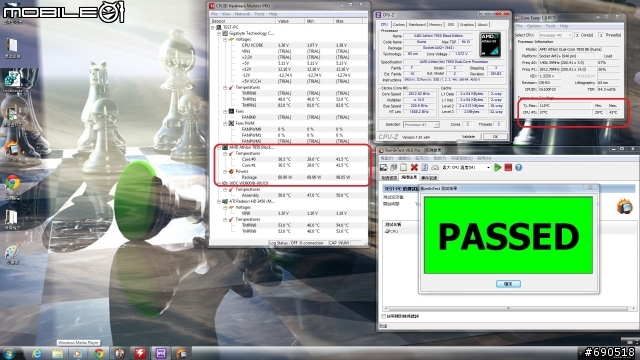Open Tools menu in Hardware Monitor PRO
This screenshot has height=360, width=640.
point(259,14)
